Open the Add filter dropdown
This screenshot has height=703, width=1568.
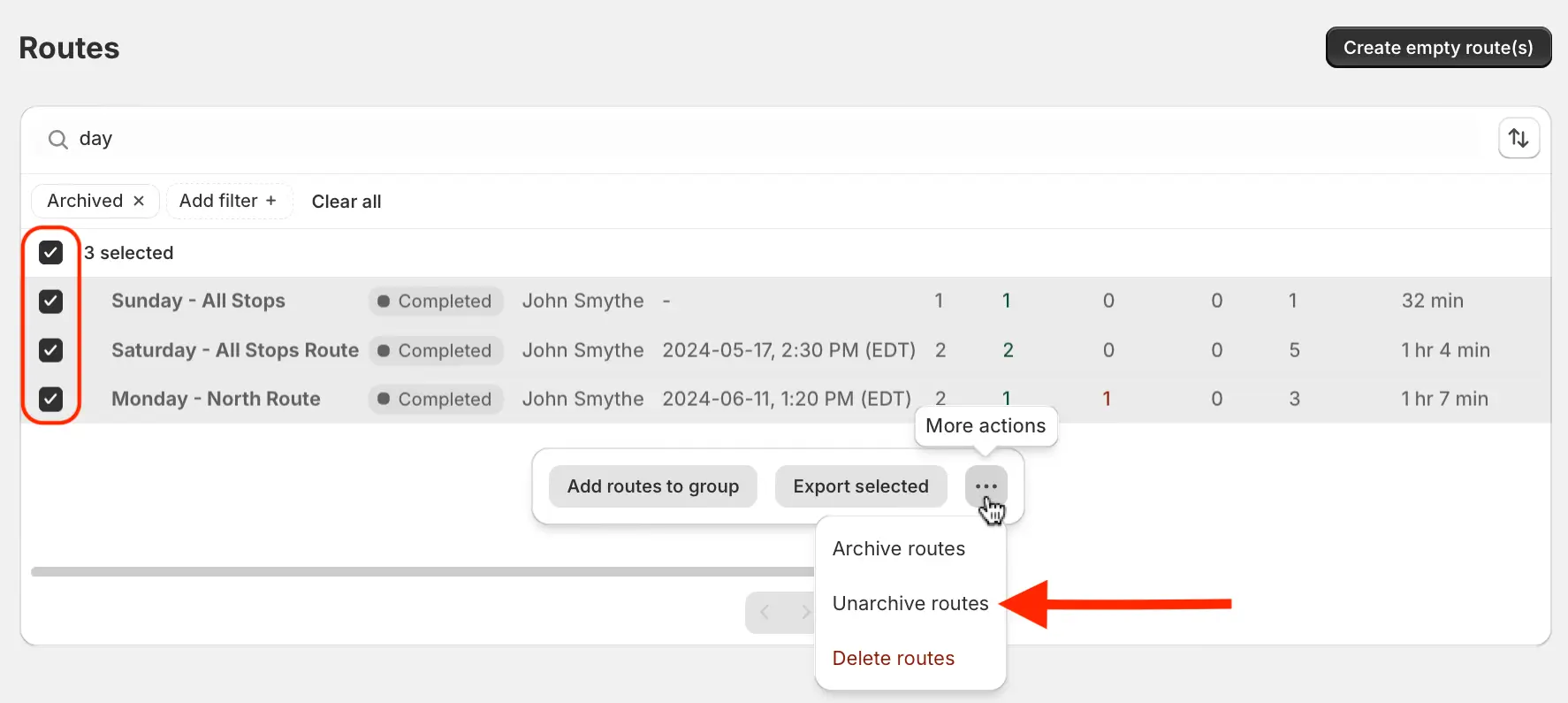228,201
